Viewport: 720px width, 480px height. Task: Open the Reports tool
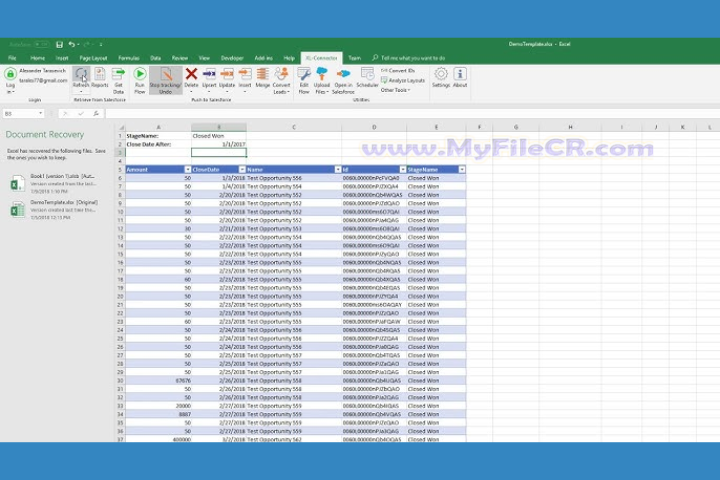(x=100, y=77)
